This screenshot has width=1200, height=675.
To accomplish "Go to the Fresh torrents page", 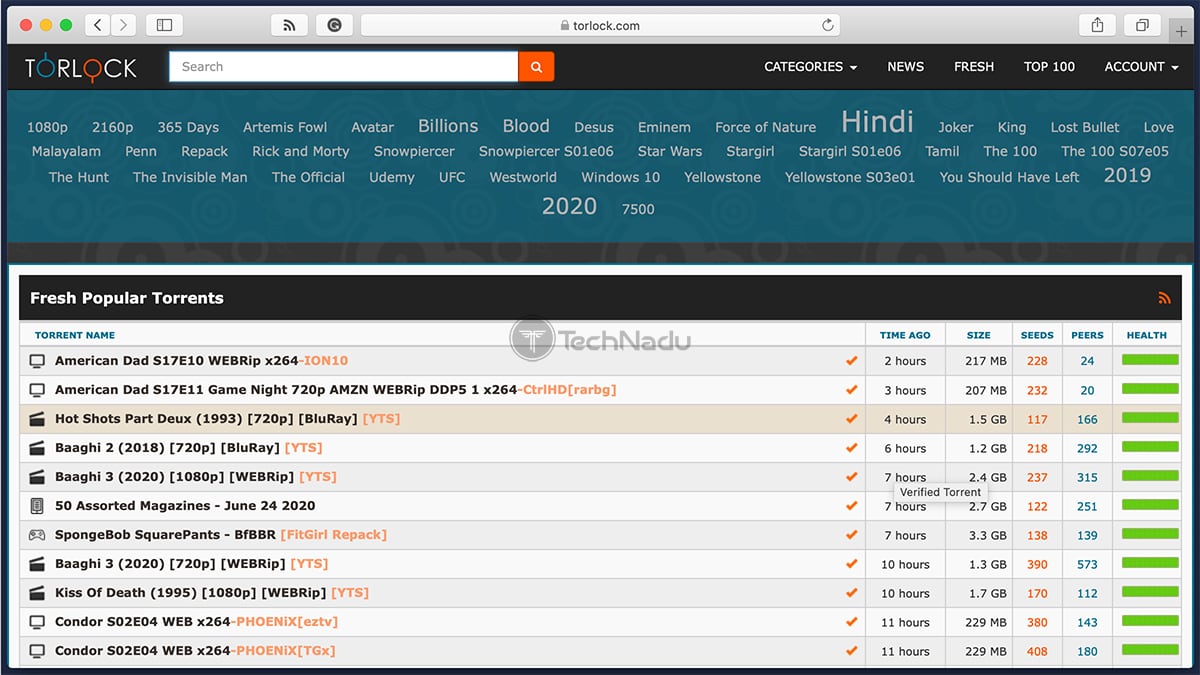I will point(974,67).
